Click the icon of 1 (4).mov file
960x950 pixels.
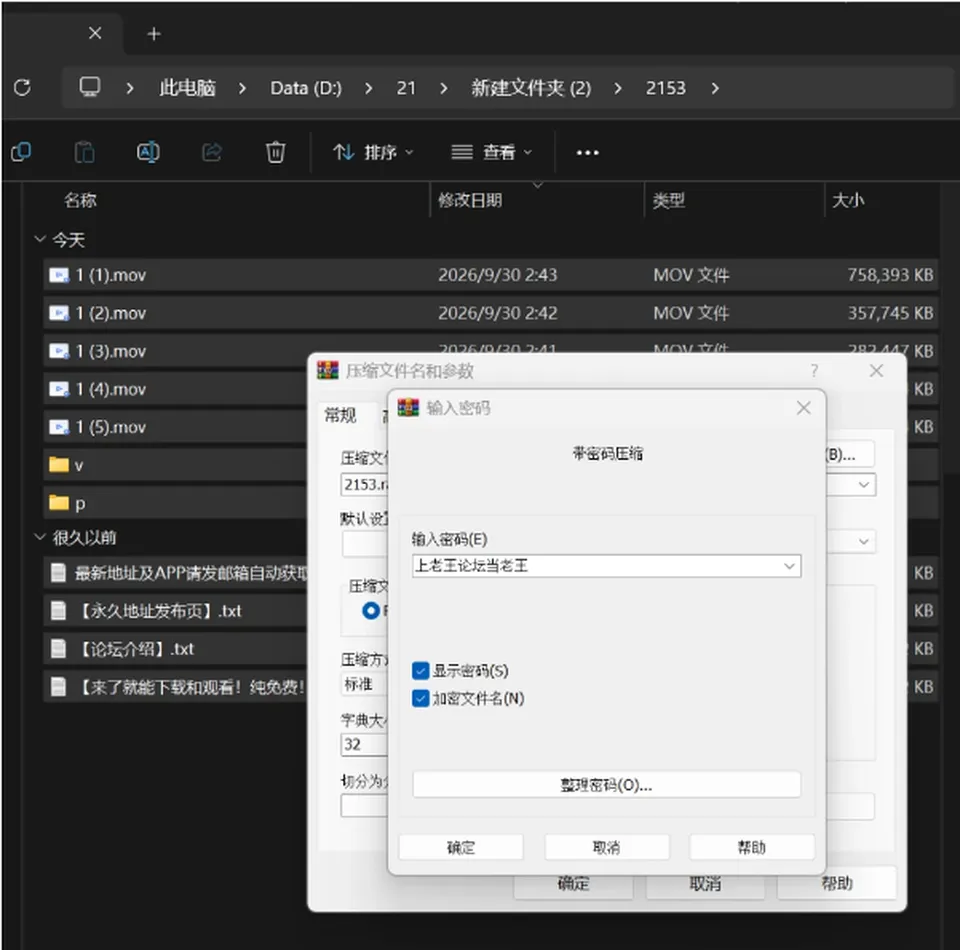59,389
